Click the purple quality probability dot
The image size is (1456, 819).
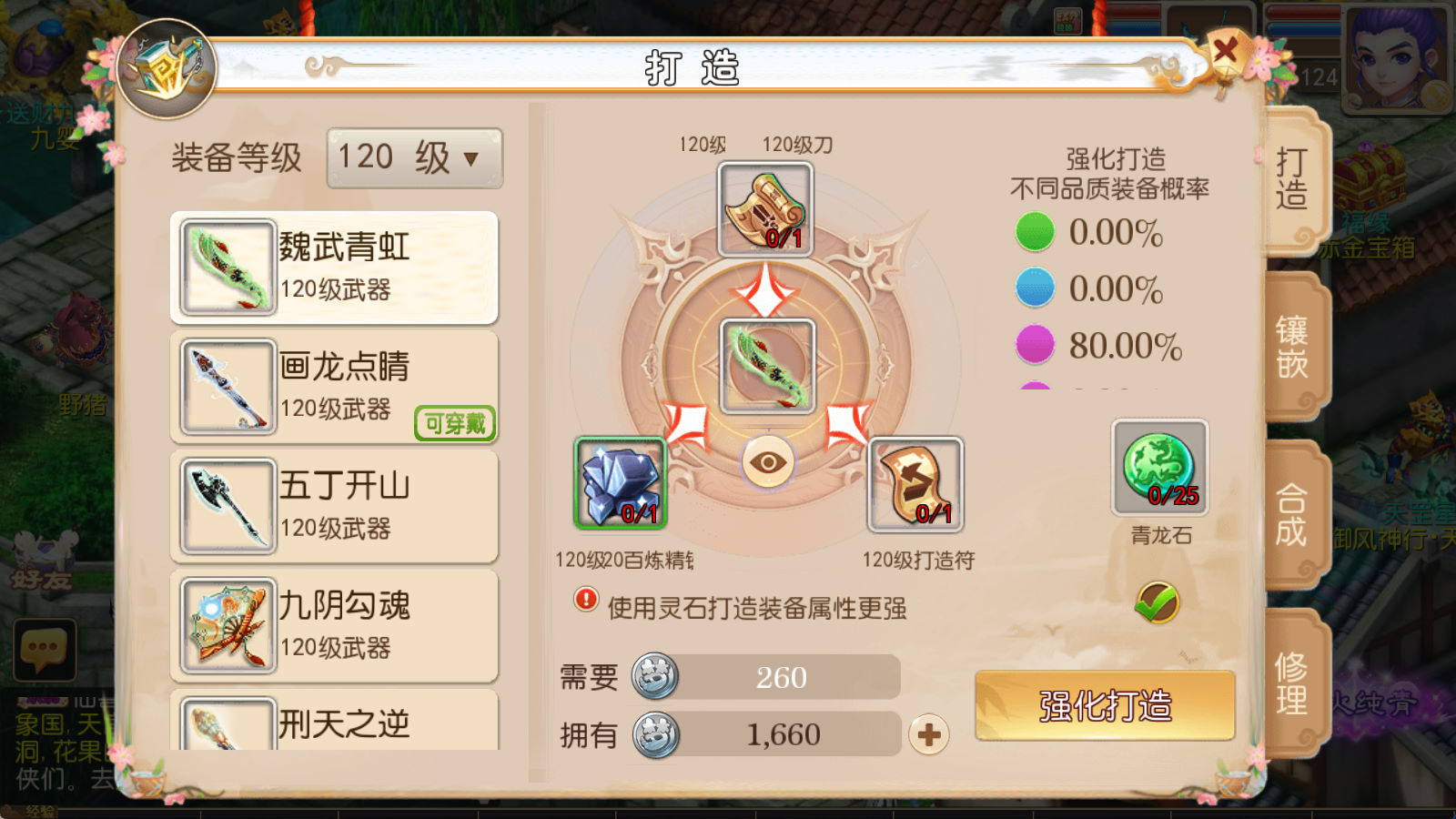(1035, 345)
